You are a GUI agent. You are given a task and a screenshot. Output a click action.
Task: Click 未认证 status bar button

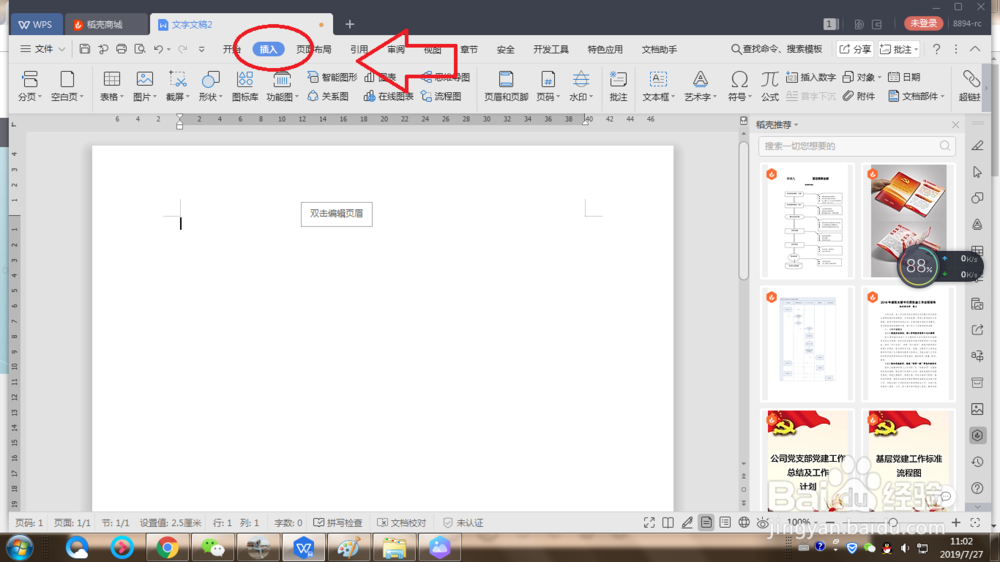click(x=463, y=522)
